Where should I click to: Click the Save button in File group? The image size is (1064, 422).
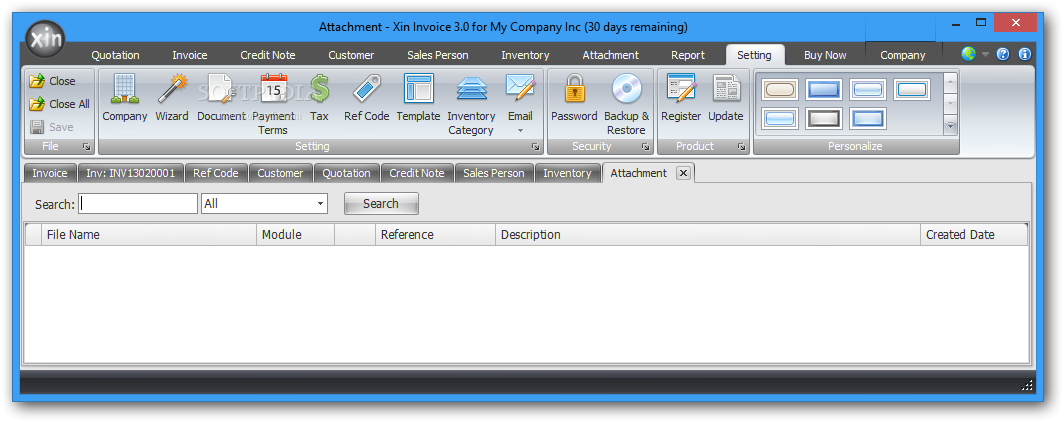pos(52,127)
